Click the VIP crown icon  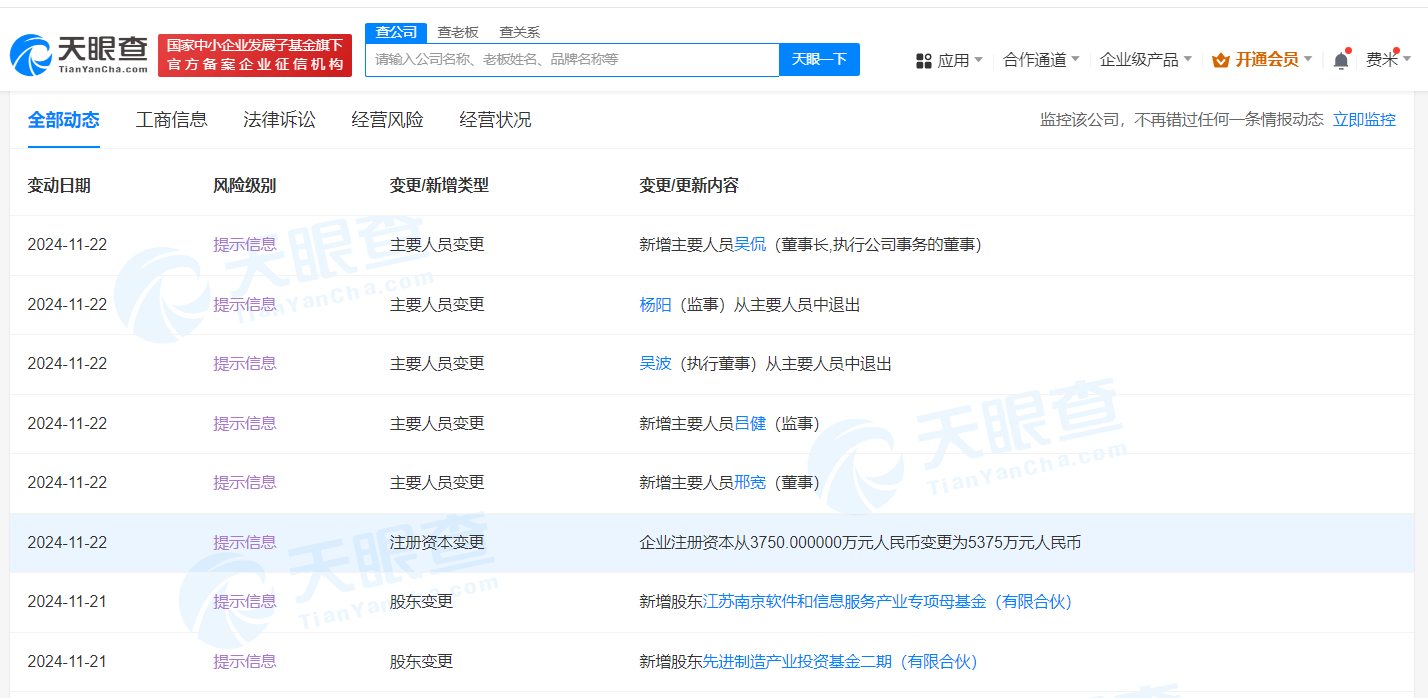[x=1220, y=60]
